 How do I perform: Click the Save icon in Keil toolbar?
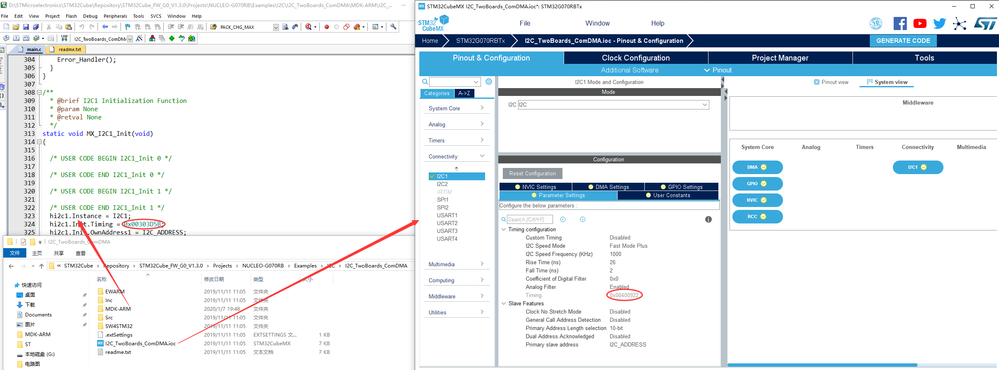pos(26,27)
